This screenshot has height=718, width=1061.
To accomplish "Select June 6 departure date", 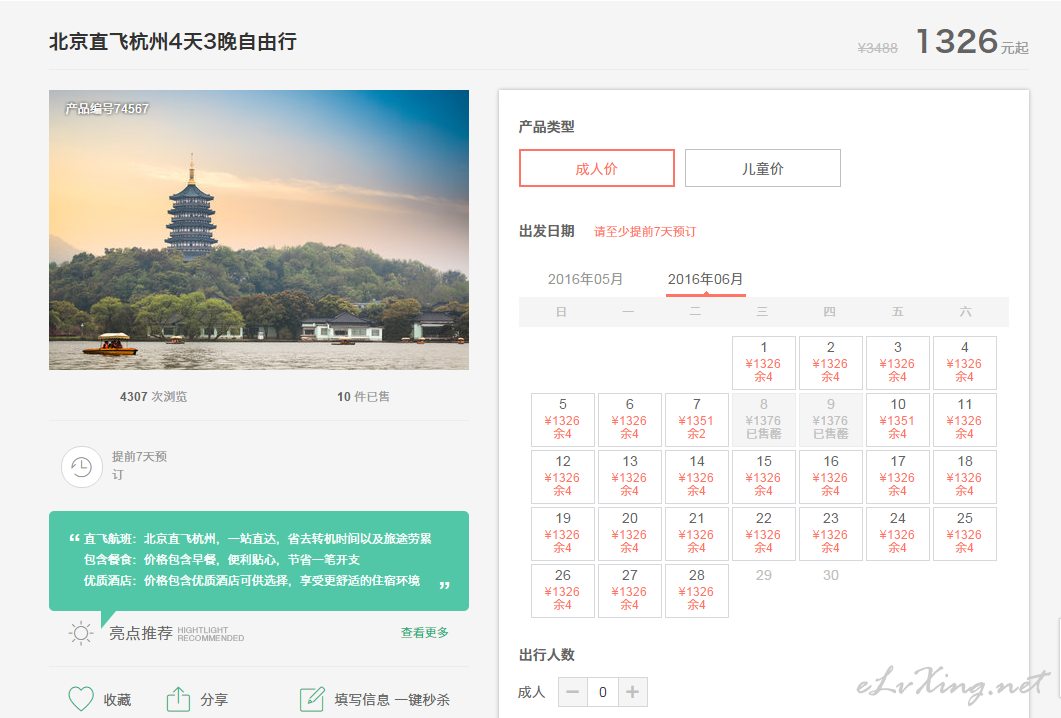I will 629,420.
